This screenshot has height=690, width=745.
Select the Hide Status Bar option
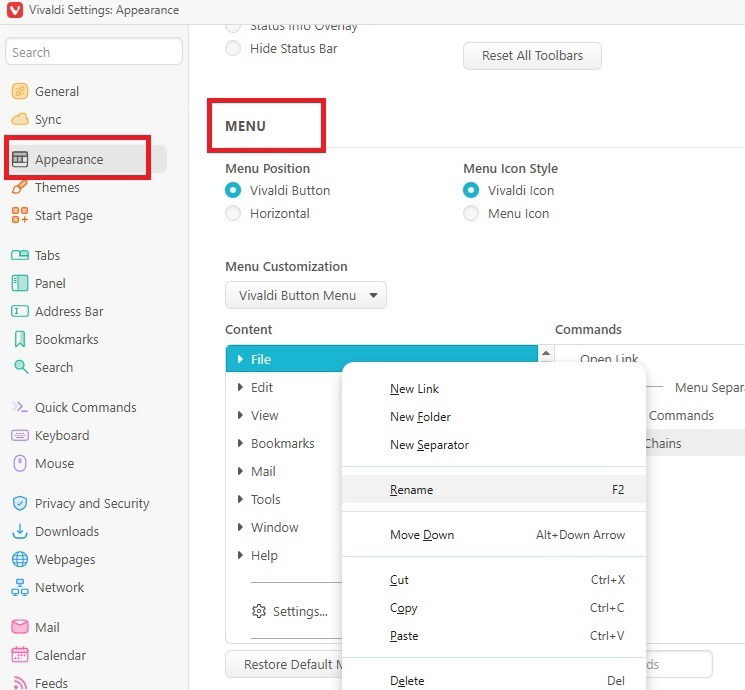click(233, 48)
